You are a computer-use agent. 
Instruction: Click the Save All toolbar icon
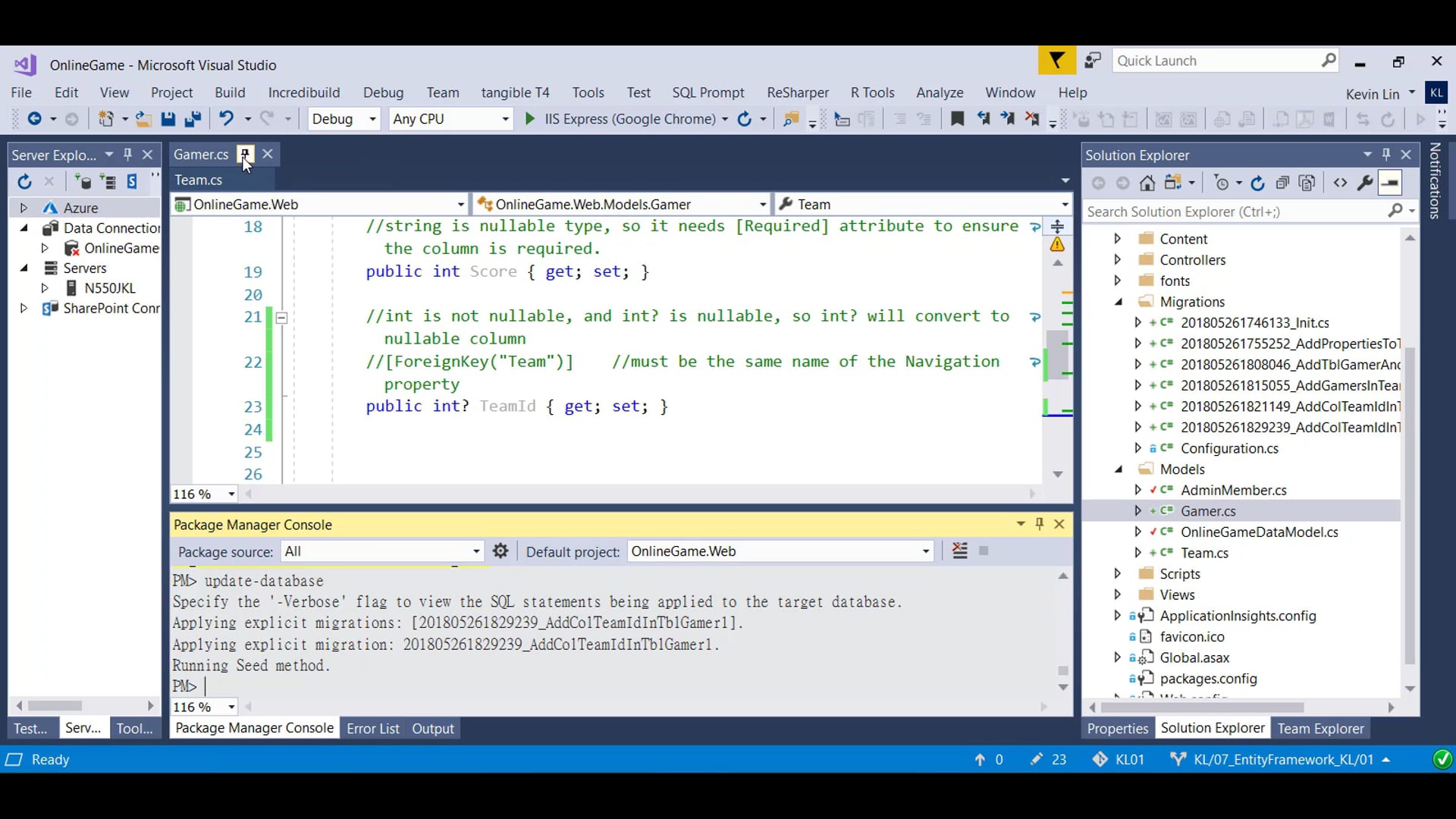tap(193, 119)
